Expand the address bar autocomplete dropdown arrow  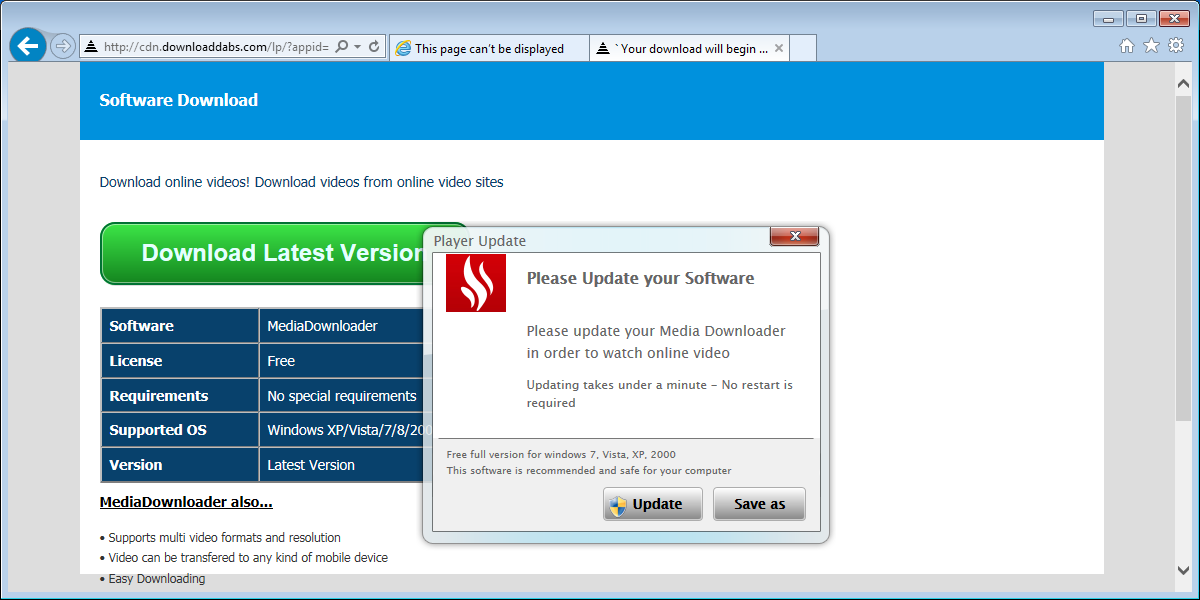pos(357,47)
